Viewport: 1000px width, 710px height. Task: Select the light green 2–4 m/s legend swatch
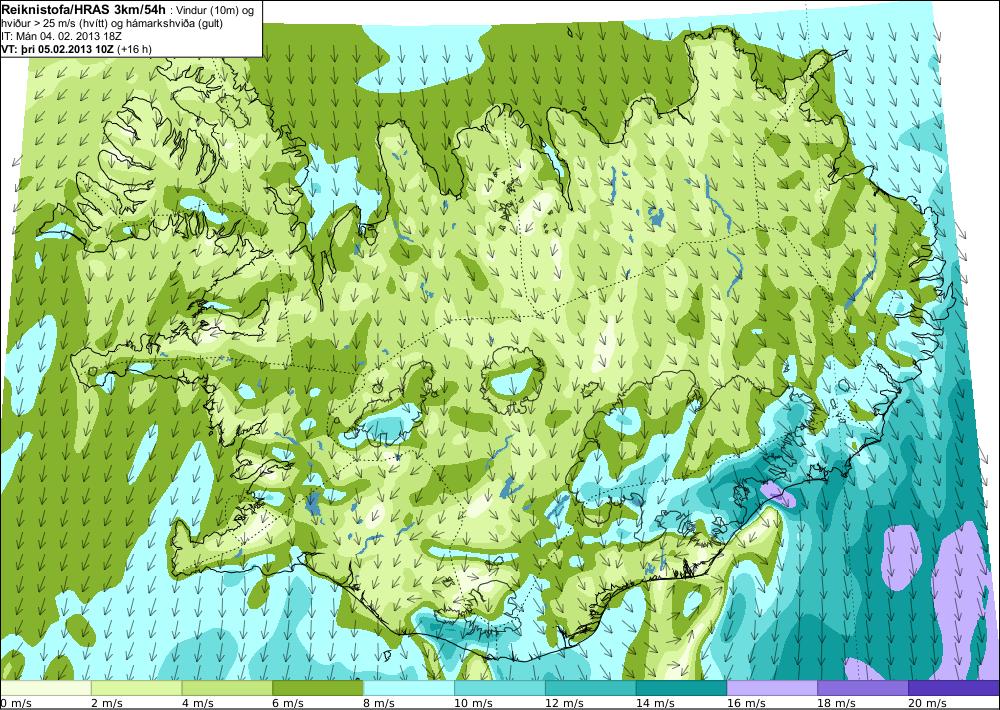coord(136,688)
